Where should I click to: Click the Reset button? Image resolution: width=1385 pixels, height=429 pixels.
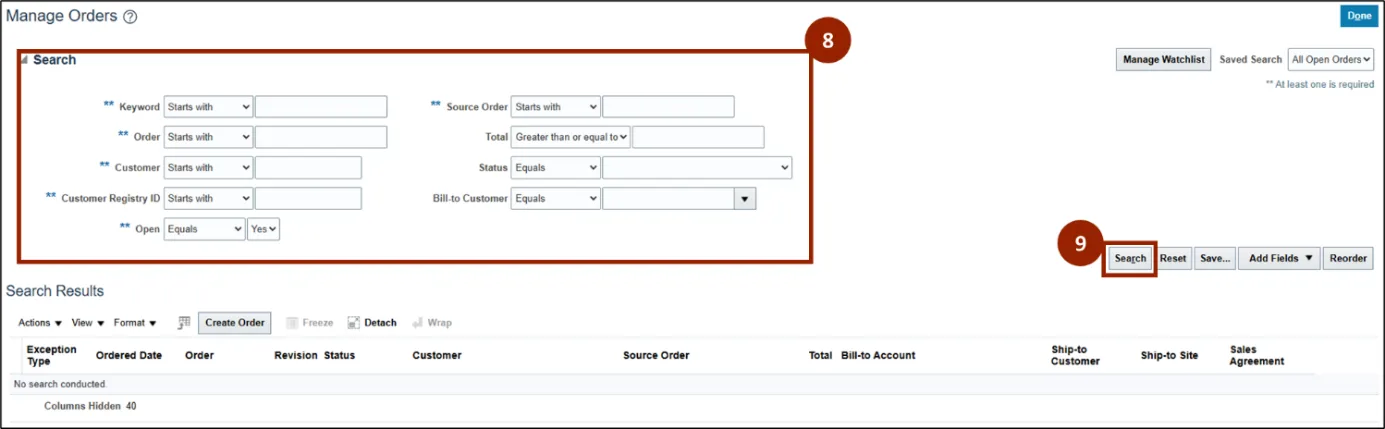point(1173,259)
